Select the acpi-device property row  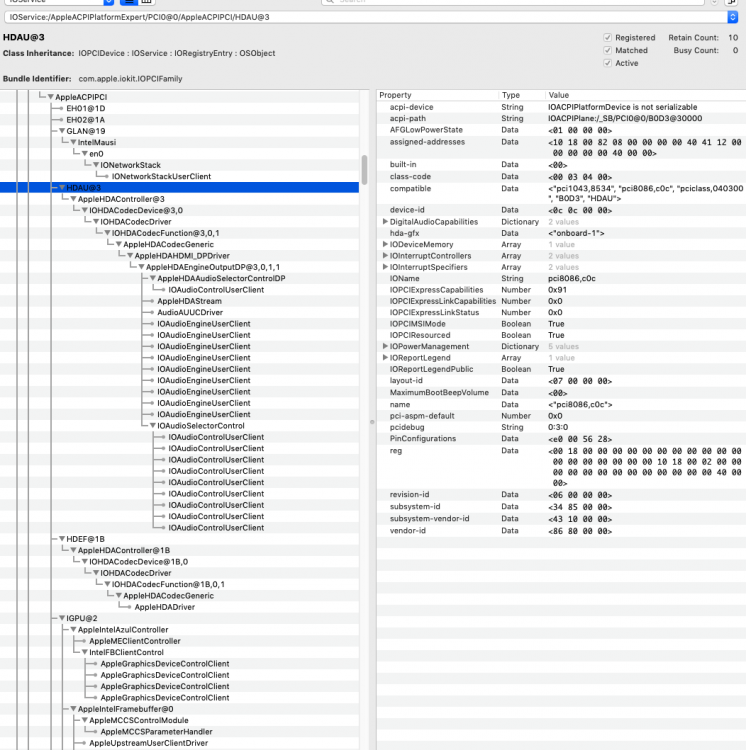[x=561, y=107]
